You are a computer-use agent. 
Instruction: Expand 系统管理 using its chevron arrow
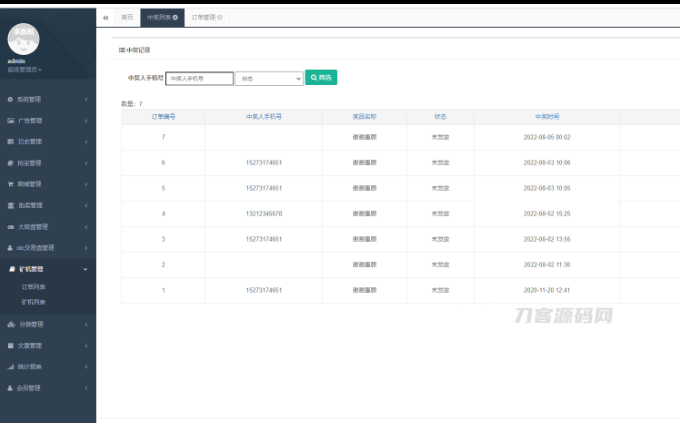pyautogui.click(x=86, y=100)
